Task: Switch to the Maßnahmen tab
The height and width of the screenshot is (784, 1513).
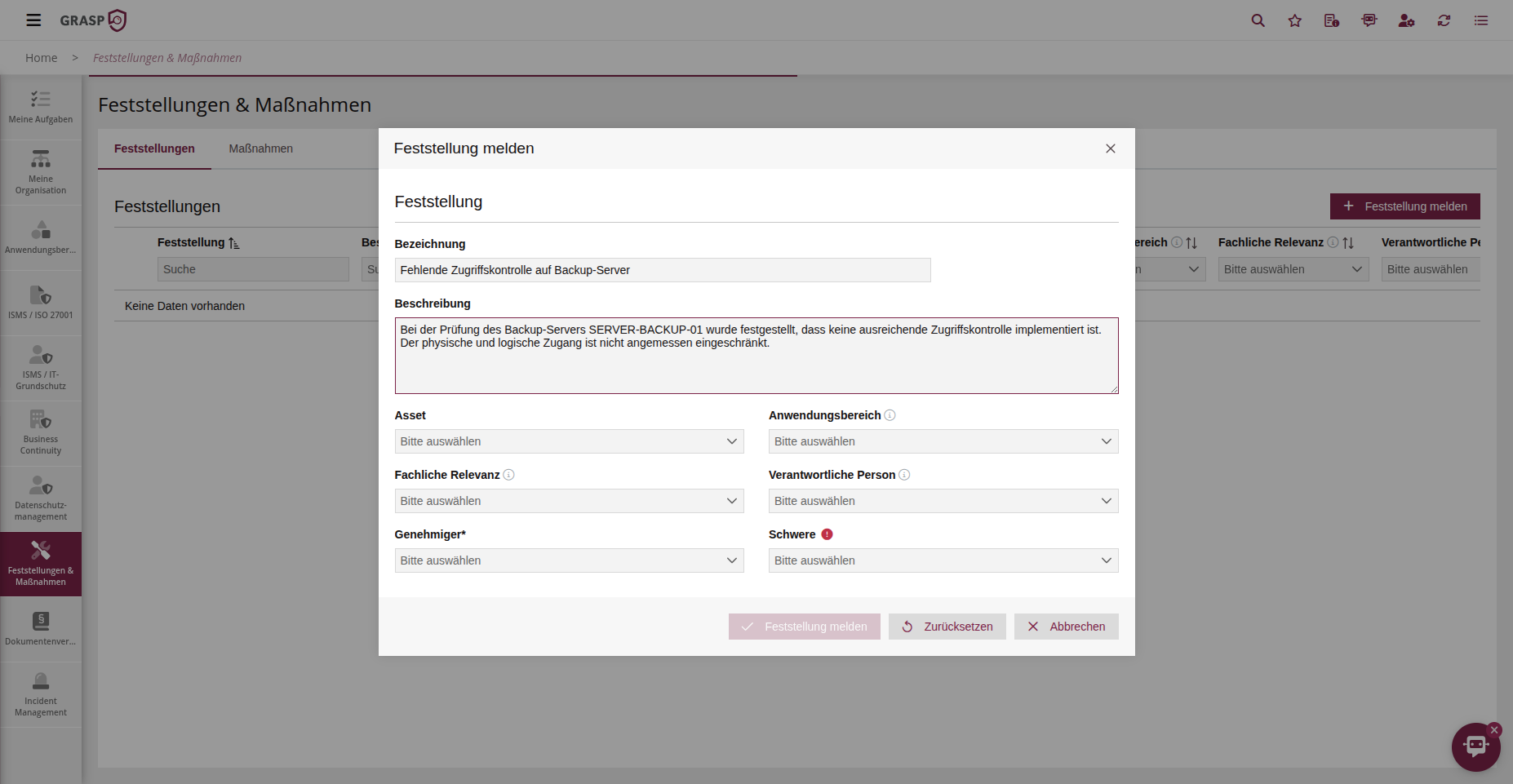Action: tap(260, 148)
